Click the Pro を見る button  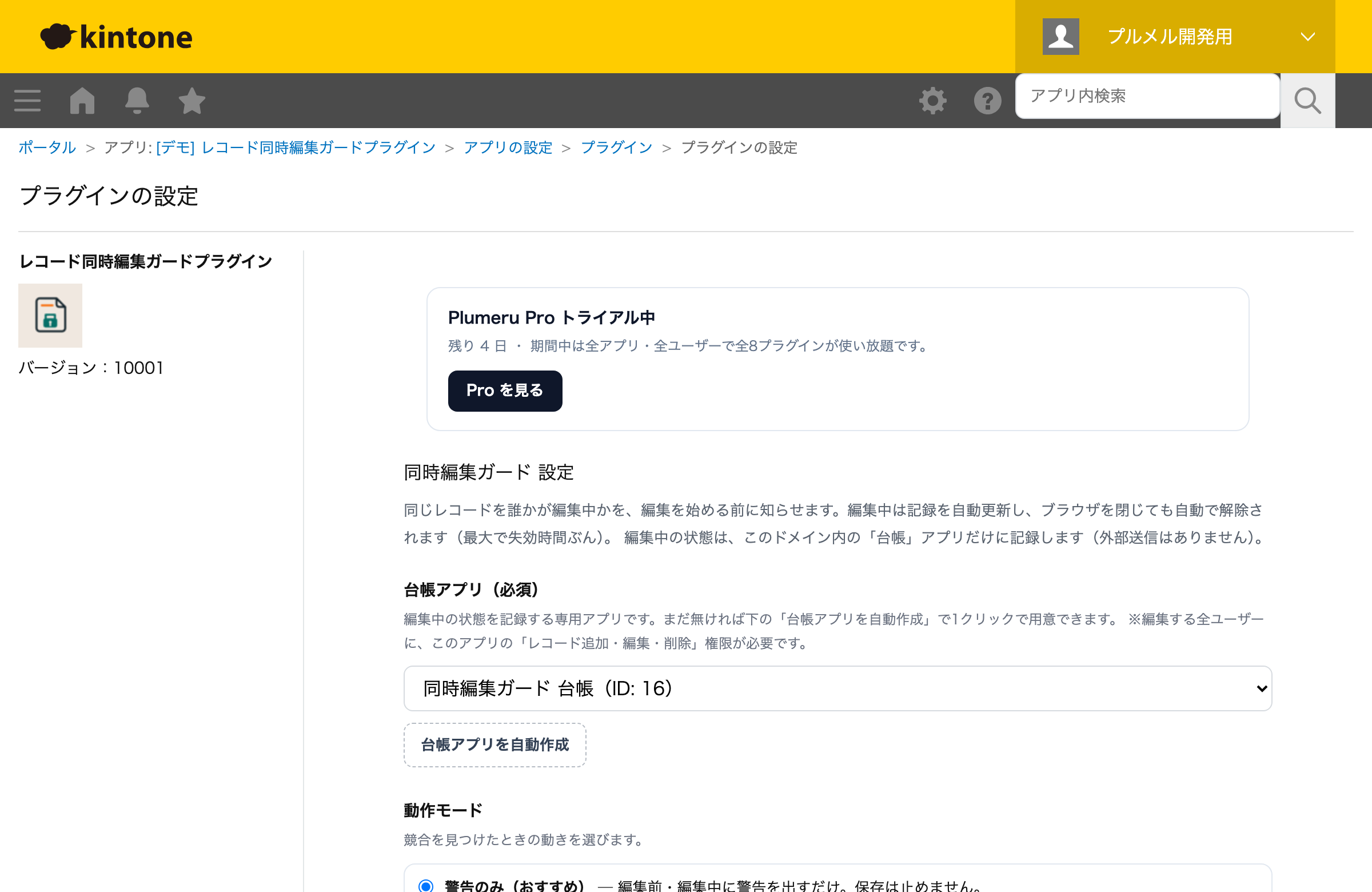(x=504, y=391)
